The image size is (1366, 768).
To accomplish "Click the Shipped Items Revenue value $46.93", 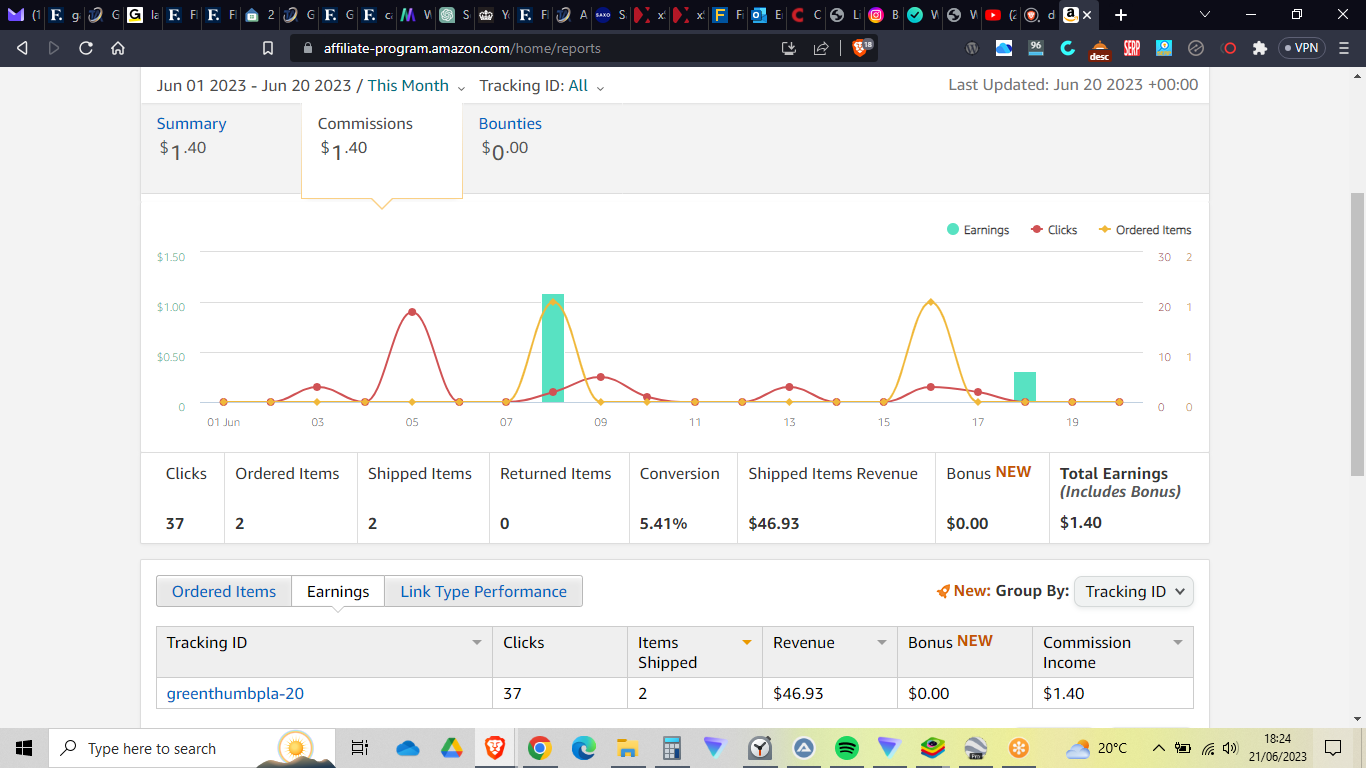I will pyautogui.click(x=774, y=523).
